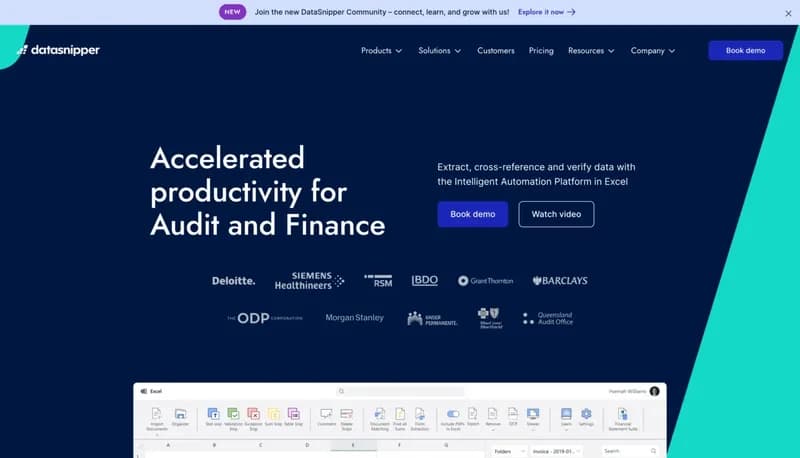Click the BDO logo
The height and width of the screenshot is (458, 800).
tap(424, 281)
